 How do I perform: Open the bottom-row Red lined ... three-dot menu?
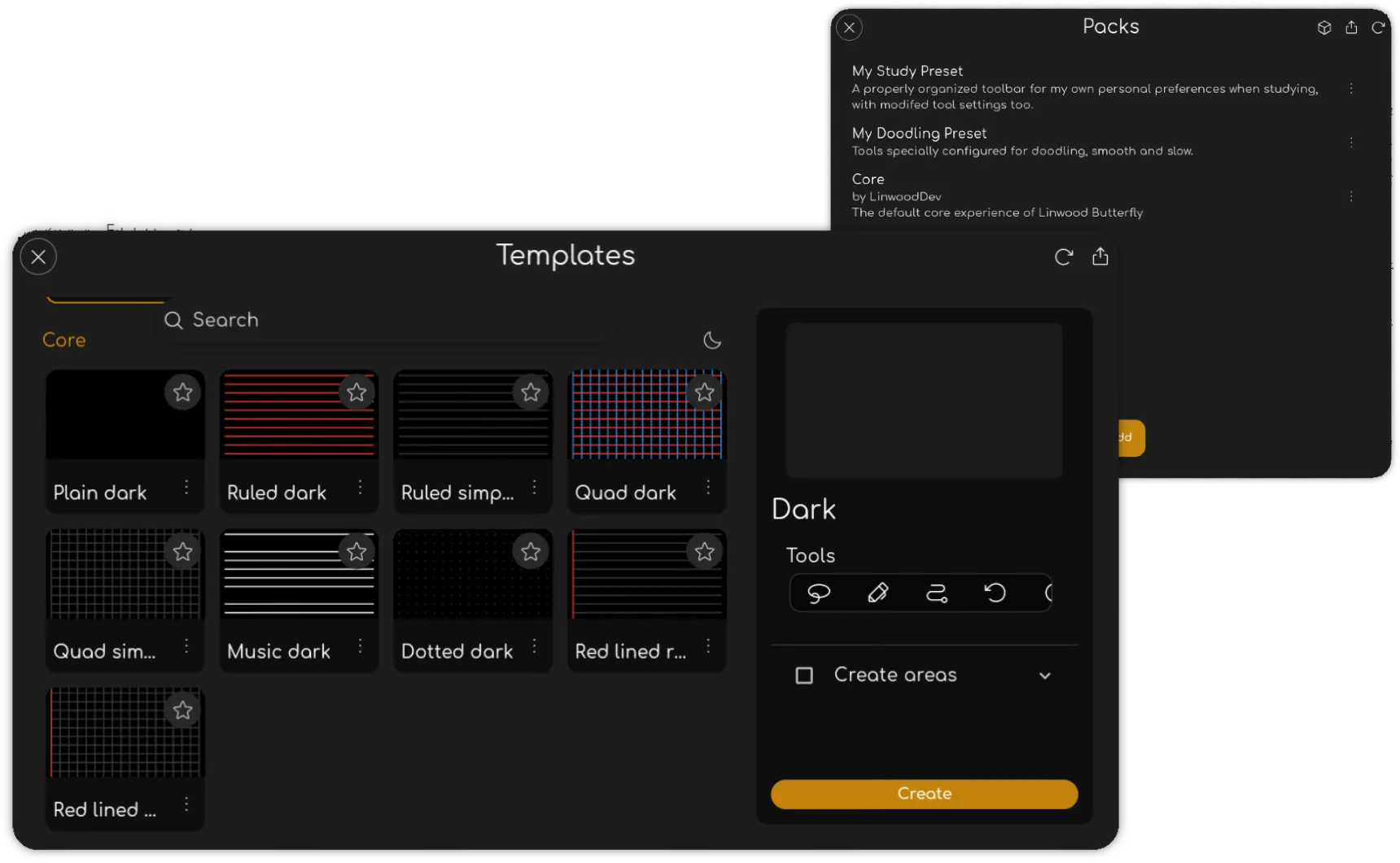pos(186,804)
